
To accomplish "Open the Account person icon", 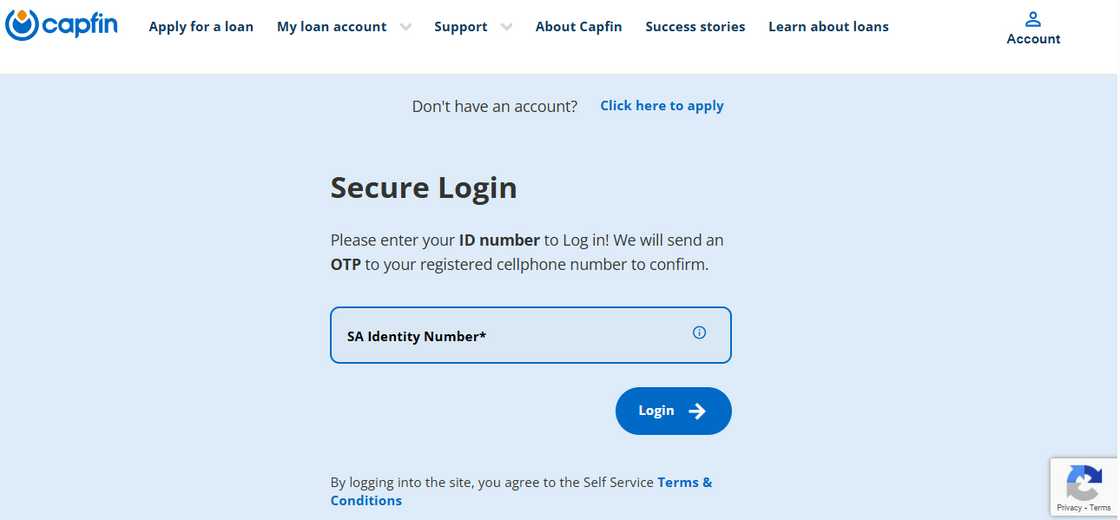I will [1033, 19].
